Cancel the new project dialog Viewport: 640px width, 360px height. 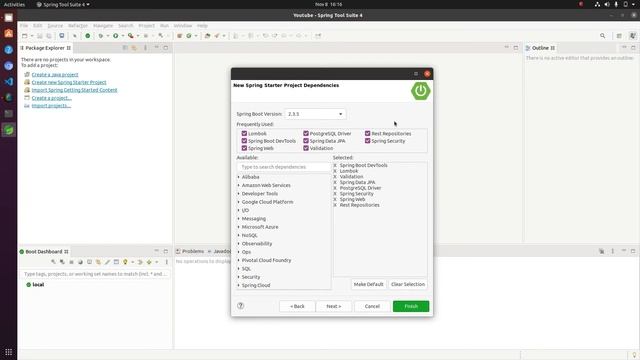pos(372,306)
